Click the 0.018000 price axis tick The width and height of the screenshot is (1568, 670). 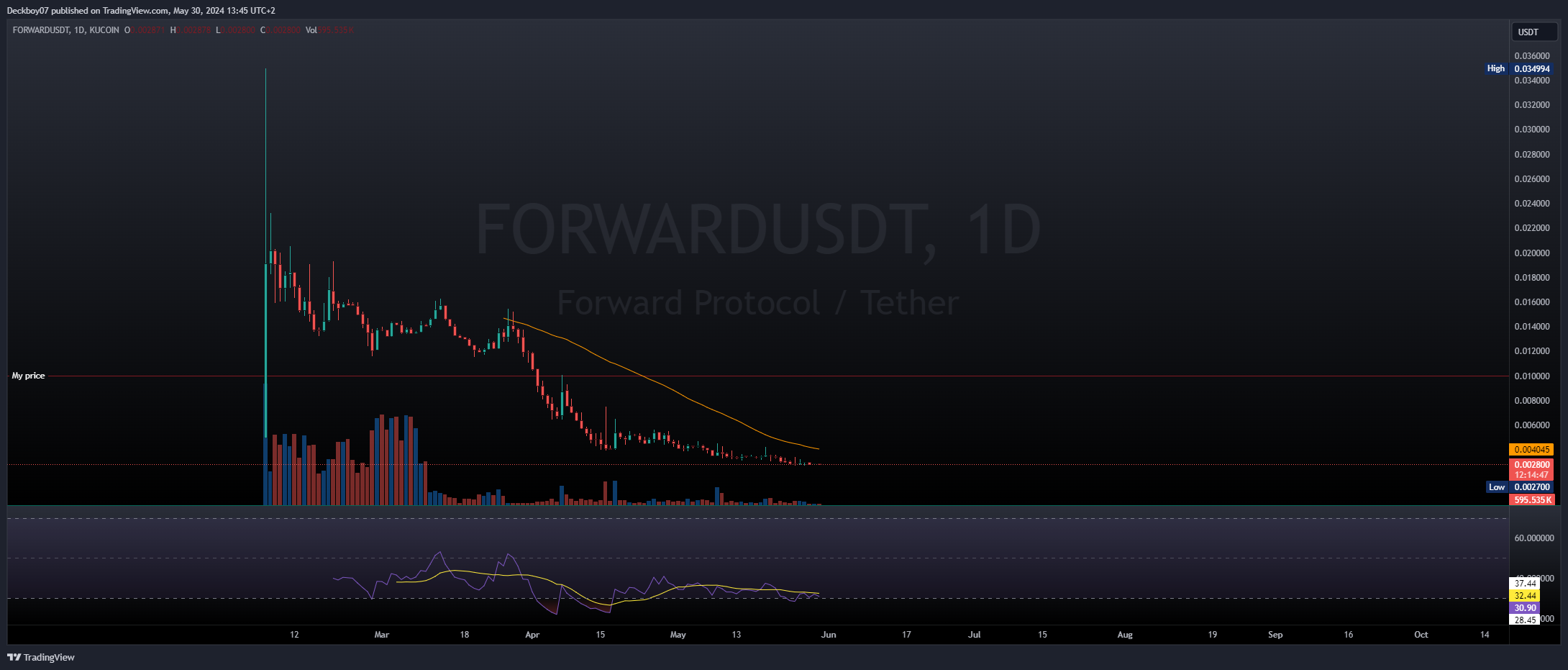click(1532, 278)
